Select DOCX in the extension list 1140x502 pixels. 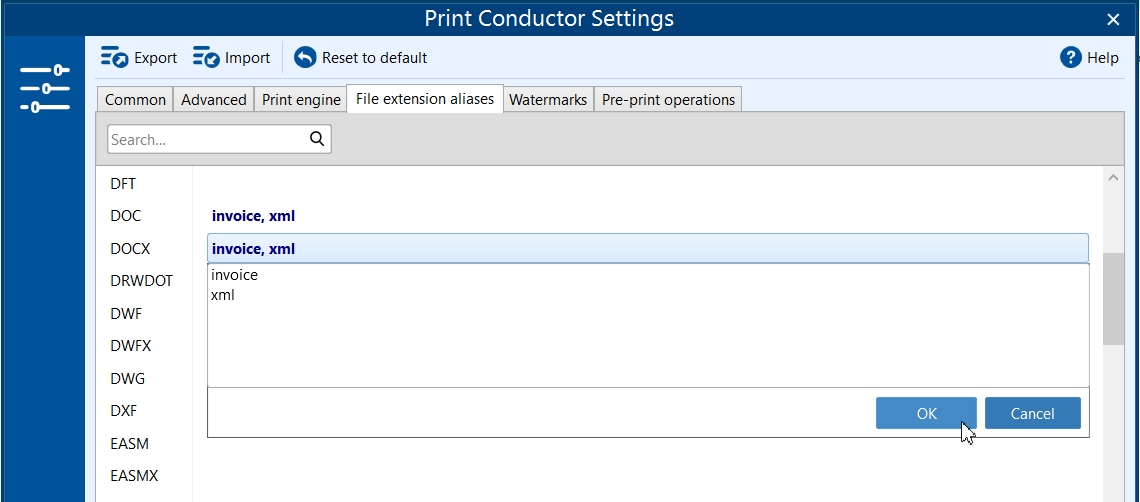tap(130, 248)
